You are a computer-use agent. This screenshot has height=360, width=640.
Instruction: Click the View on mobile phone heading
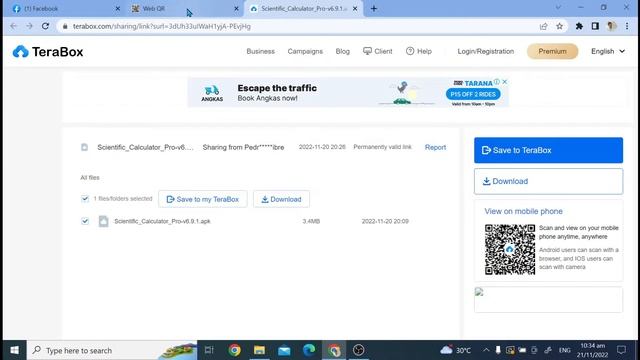523,211
